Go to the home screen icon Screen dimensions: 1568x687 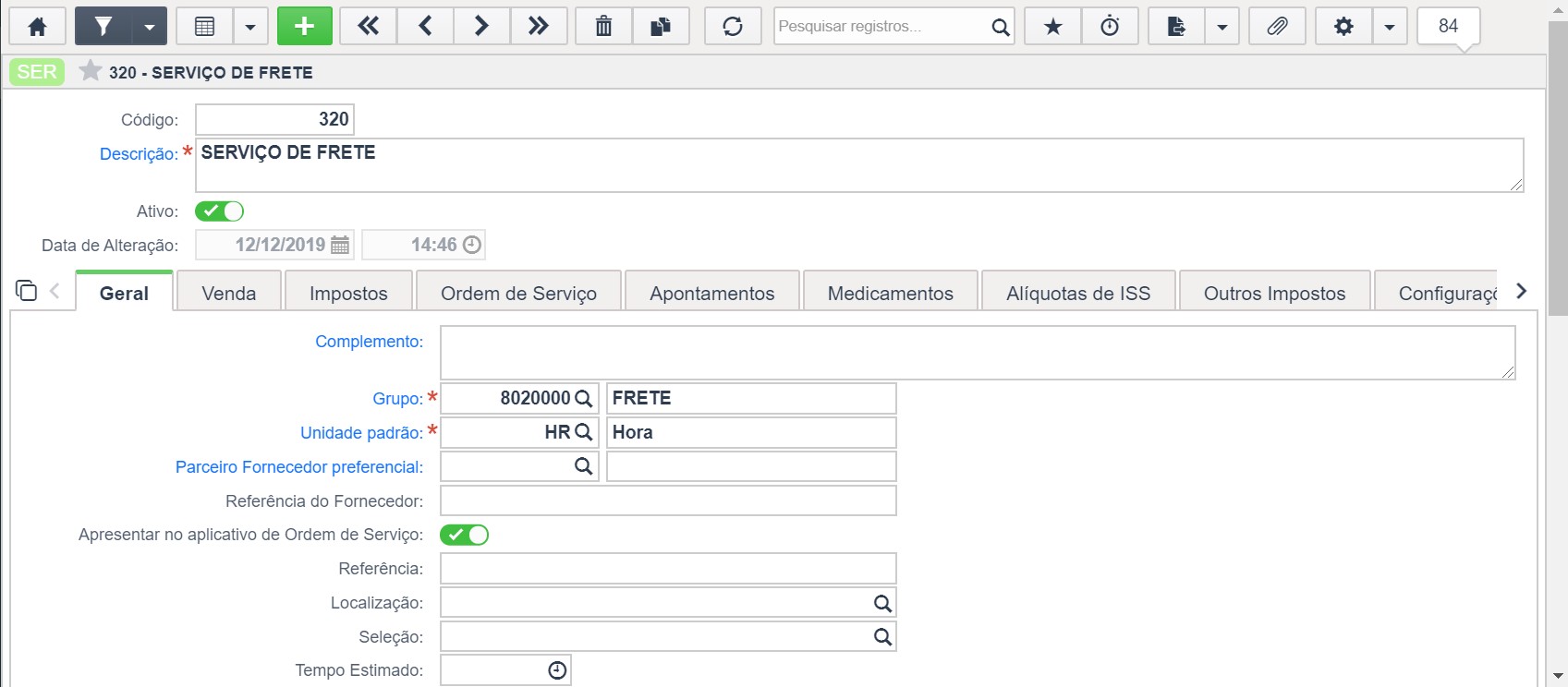38,27
